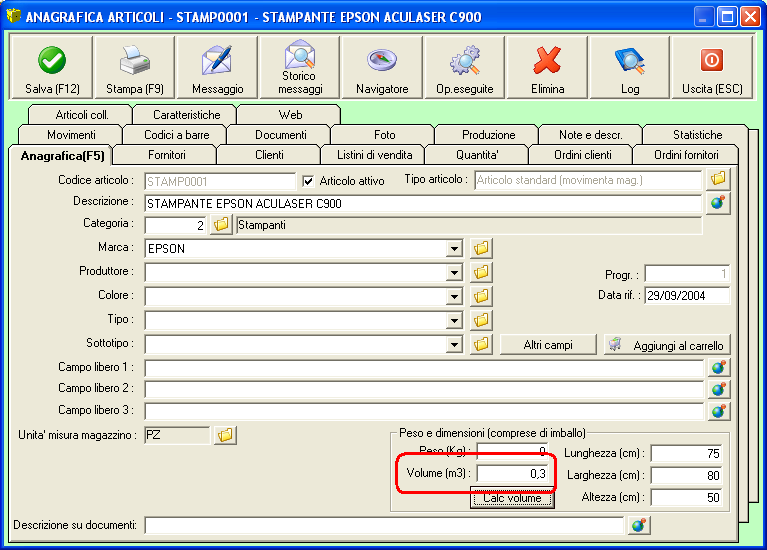This screenshot has width=767, height=550.
Task: Click the Calc volume button
Action: [x=512, y=498]
